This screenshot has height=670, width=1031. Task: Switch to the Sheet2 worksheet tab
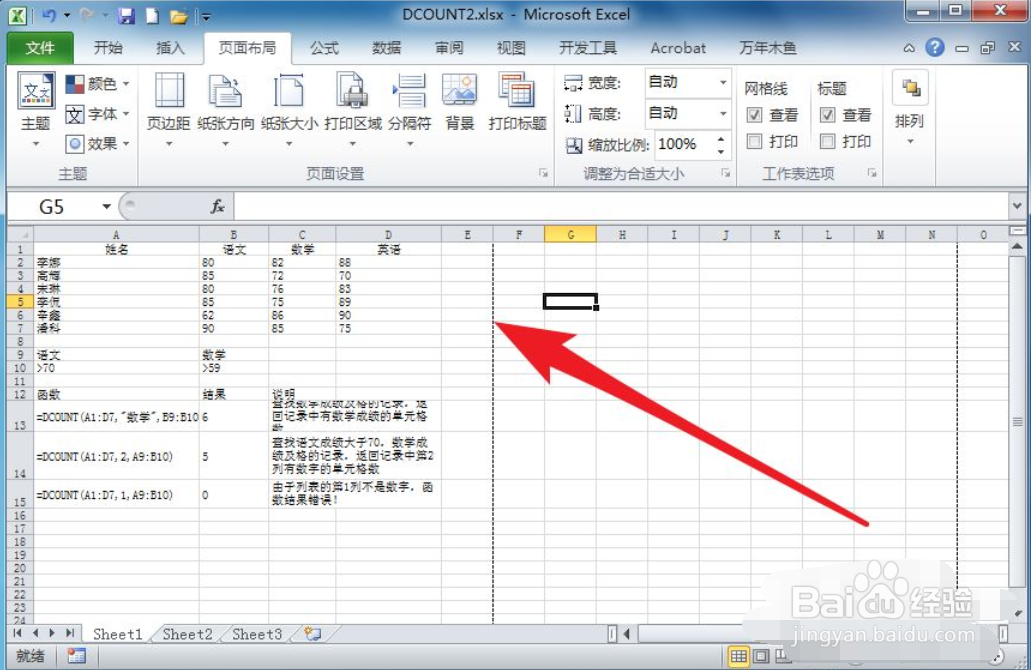[x=186, y=634]
